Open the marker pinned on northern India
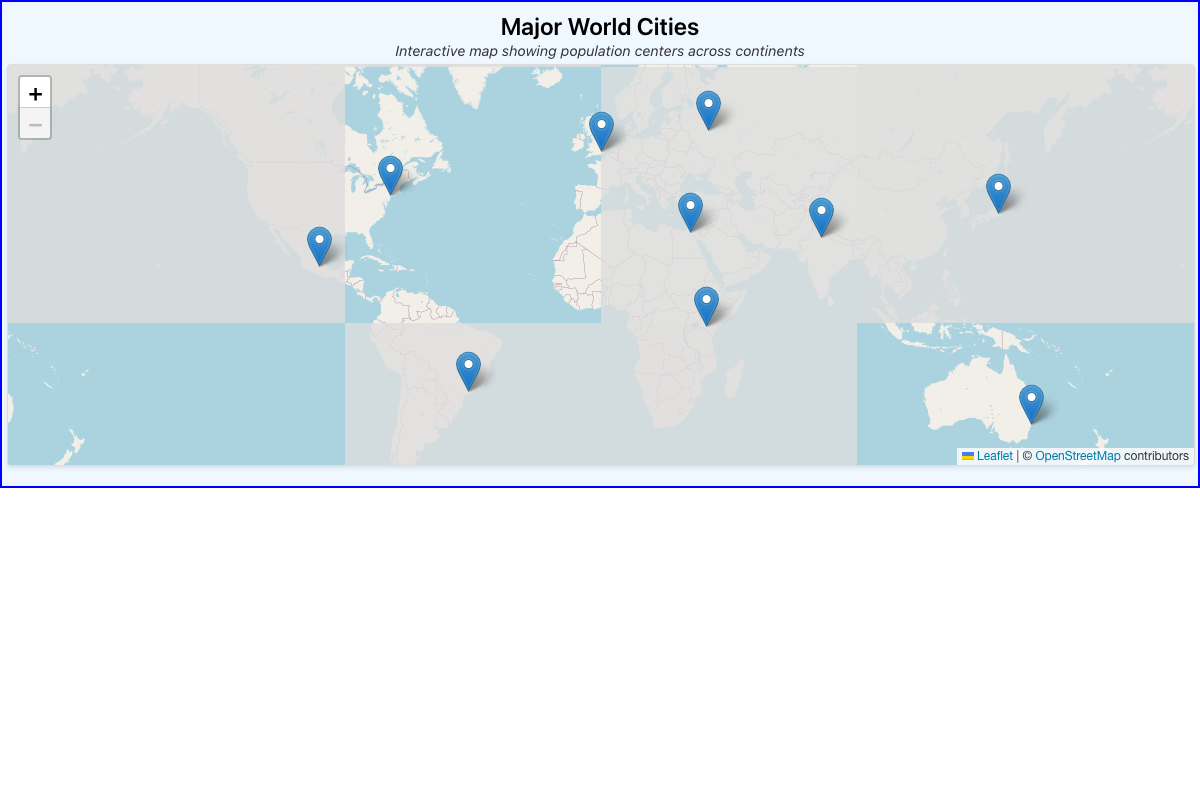This screenshot has height=800, width=1200. point(821,216)
